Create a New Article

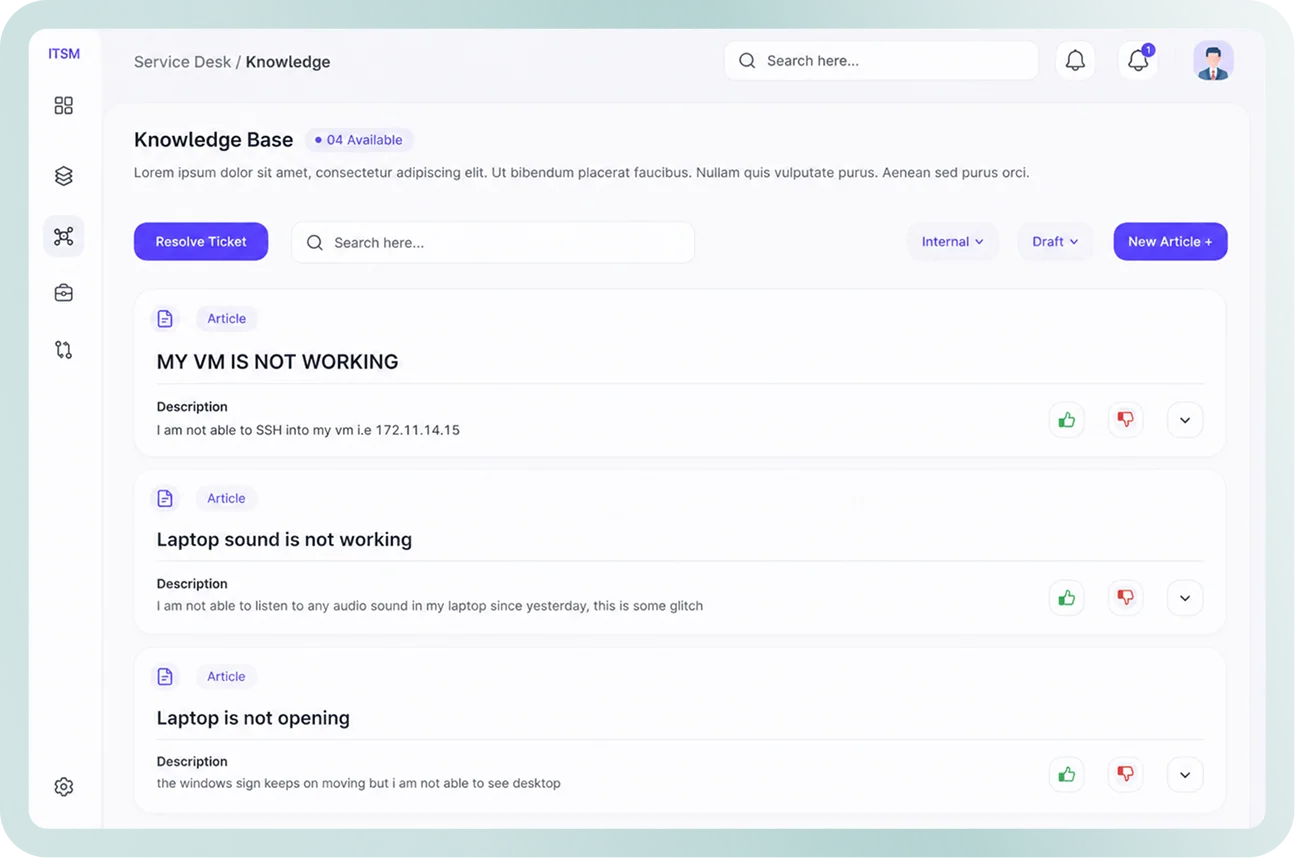[x=1170, y=241]
